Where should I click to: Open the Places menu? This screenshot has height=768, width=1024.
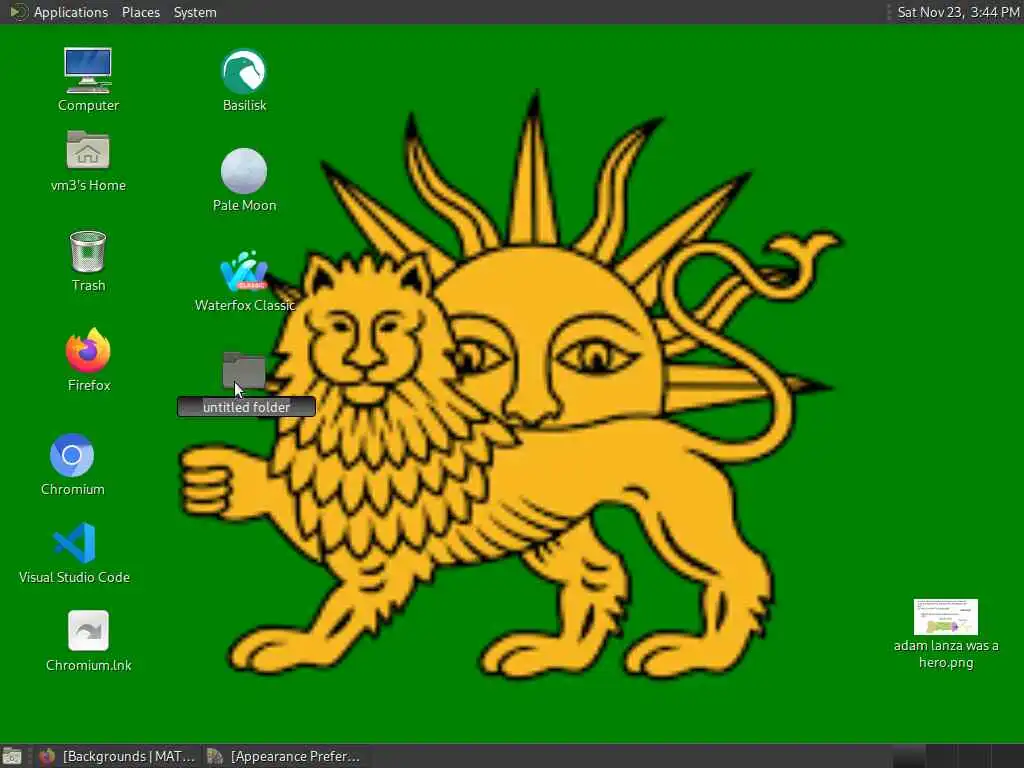click(x=141, y=12)
